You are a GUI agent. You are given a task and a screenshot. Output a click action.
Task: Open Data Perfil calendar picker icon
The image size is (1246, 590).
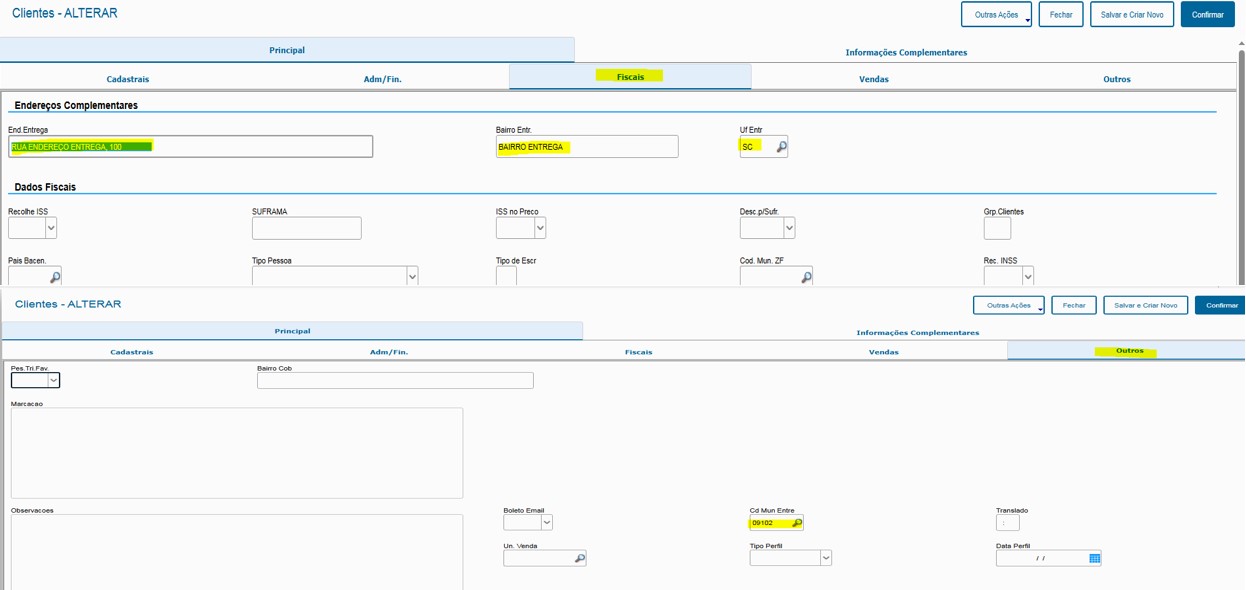click(x=1094, y=558)
